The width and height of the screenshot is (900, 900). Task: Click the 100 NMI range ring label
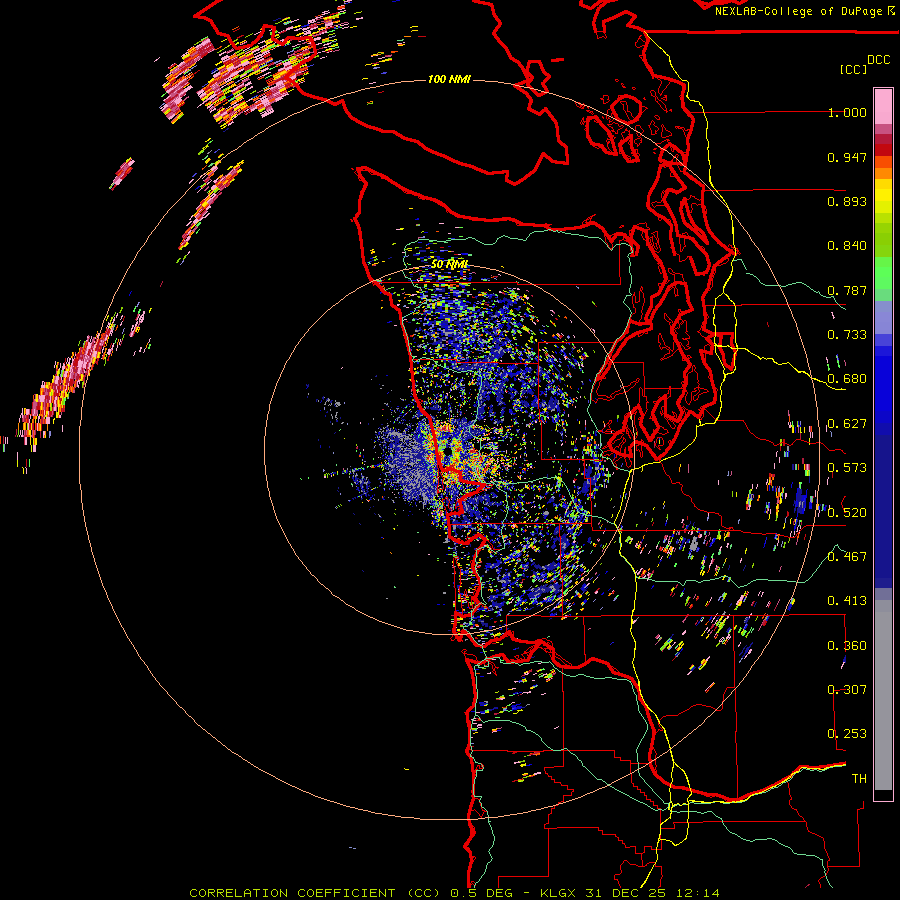[449, 79]
